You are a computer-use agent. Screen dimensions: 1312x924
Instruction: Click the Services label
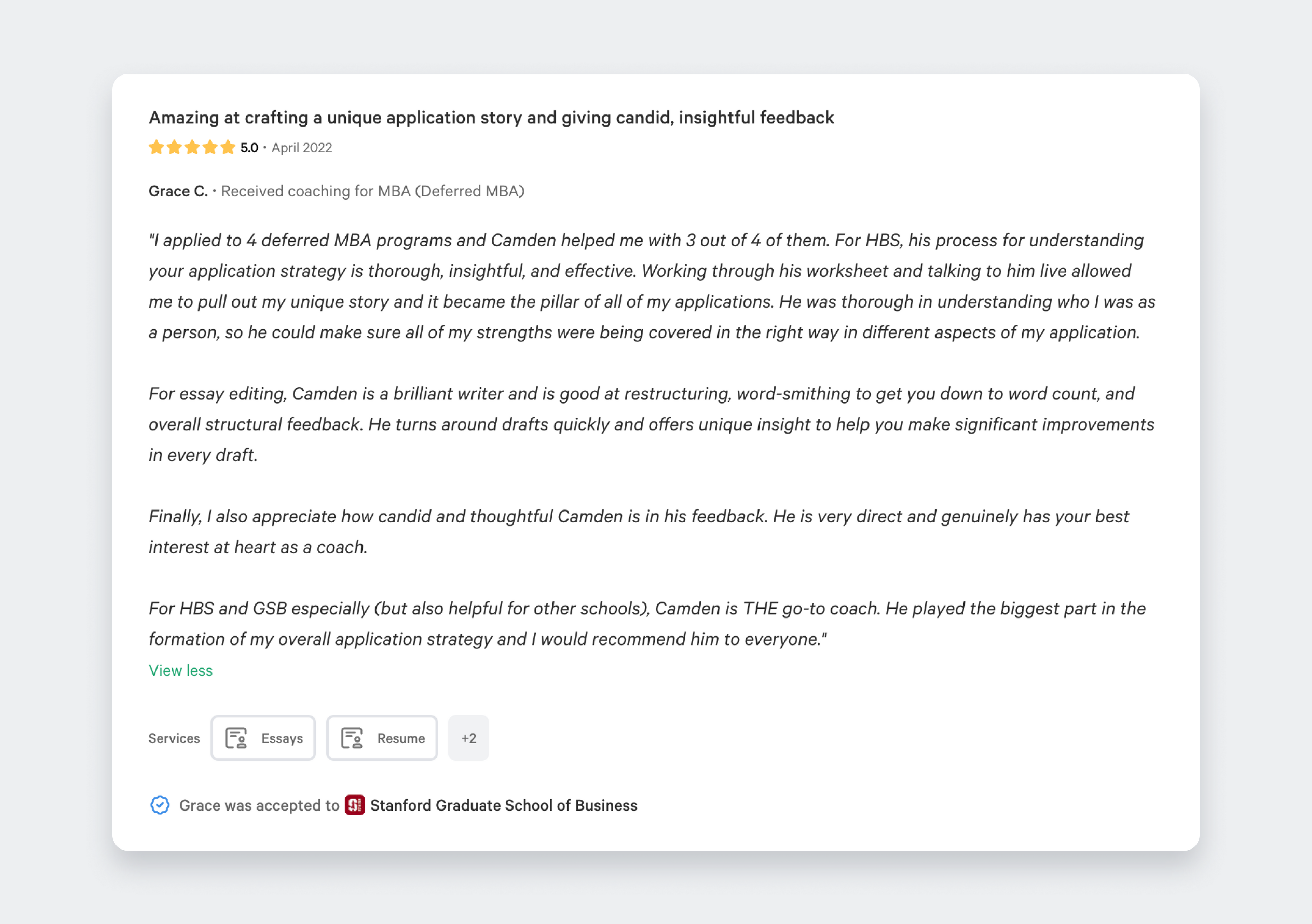[174, 738]
